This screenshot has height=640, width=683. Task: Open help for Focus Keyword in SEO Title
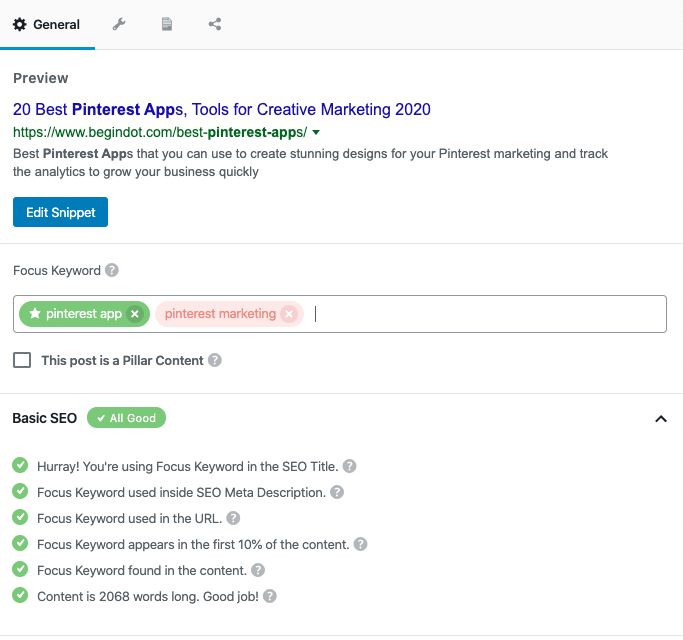[x=349, y=466]
